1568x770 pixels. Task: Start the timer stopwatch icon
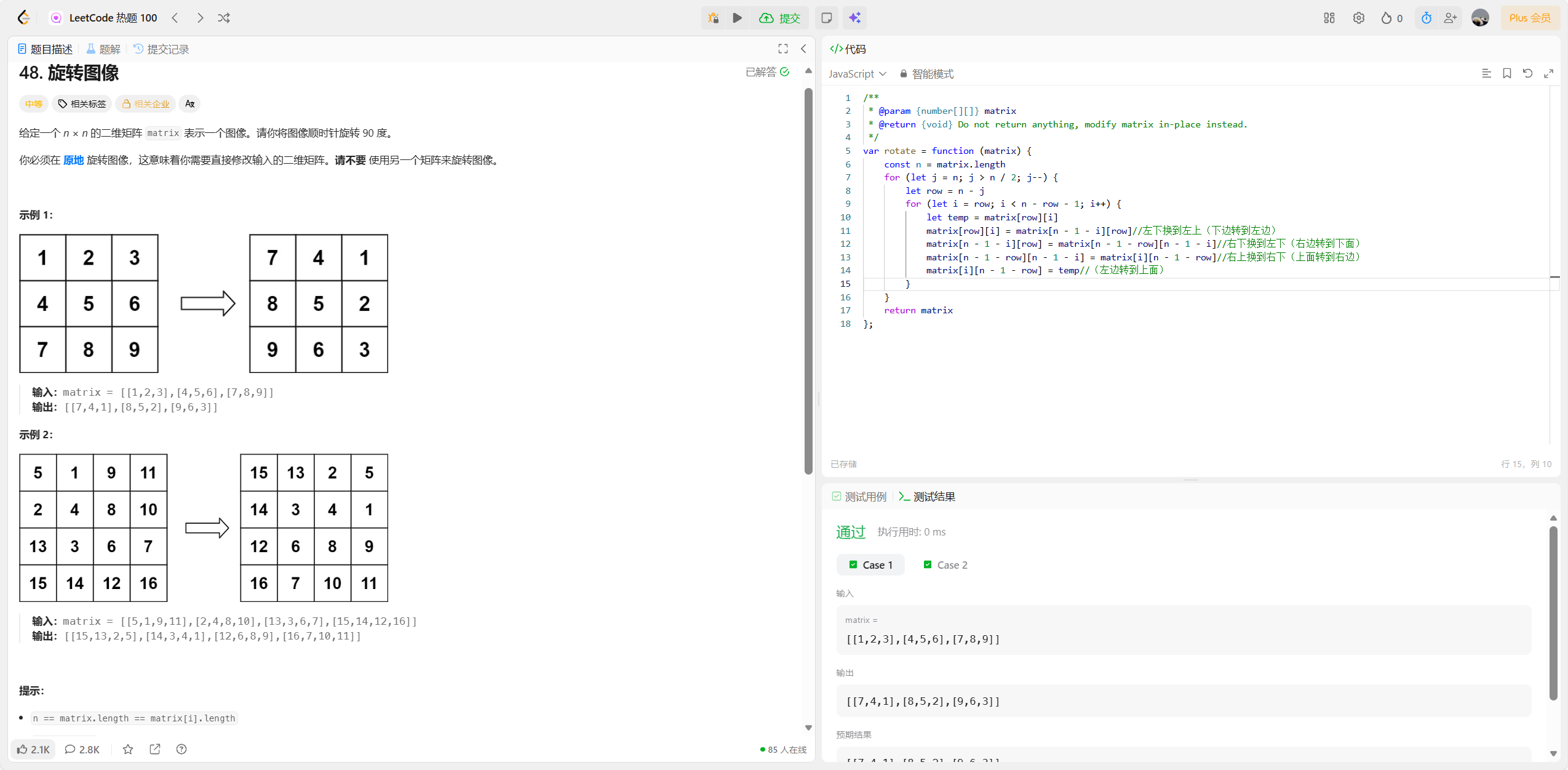click(x=1426, y=18)
